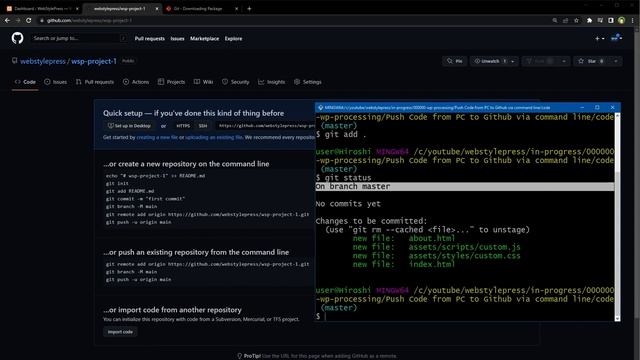Click the repository icon beside webstylepress
This screenshot has width=640, height=360.
(x=14, y=61)
